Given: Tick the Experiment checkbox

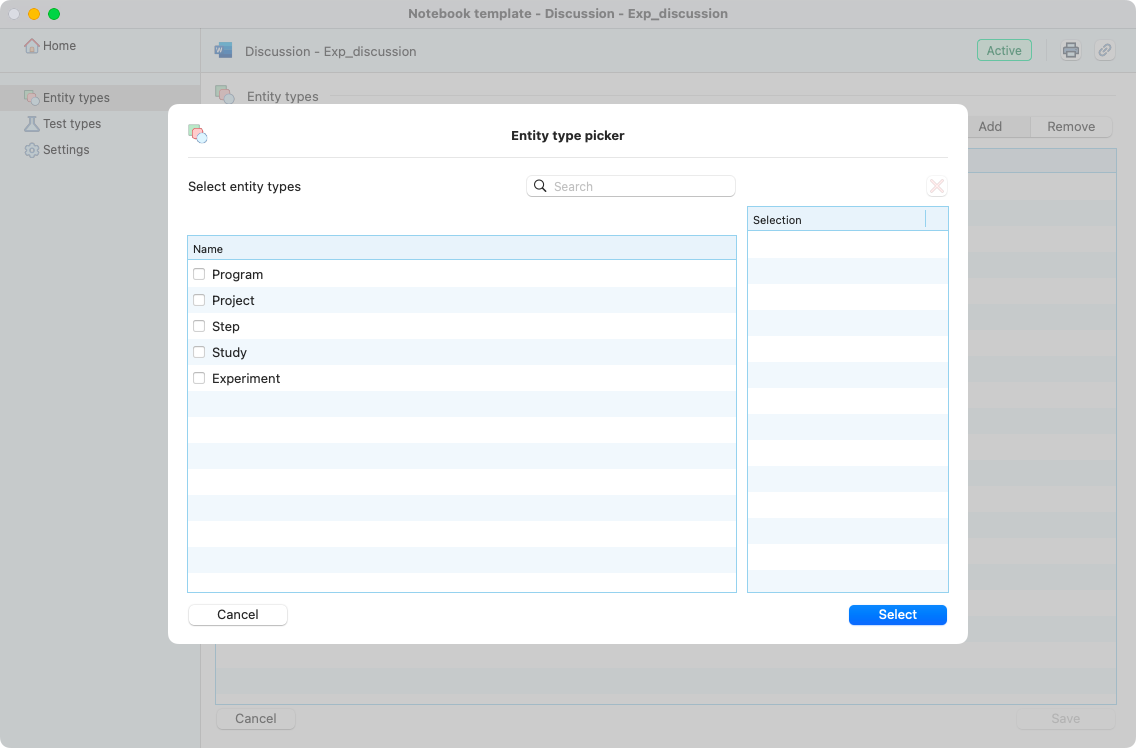Looking at the screenshot, I should point(199,378).
